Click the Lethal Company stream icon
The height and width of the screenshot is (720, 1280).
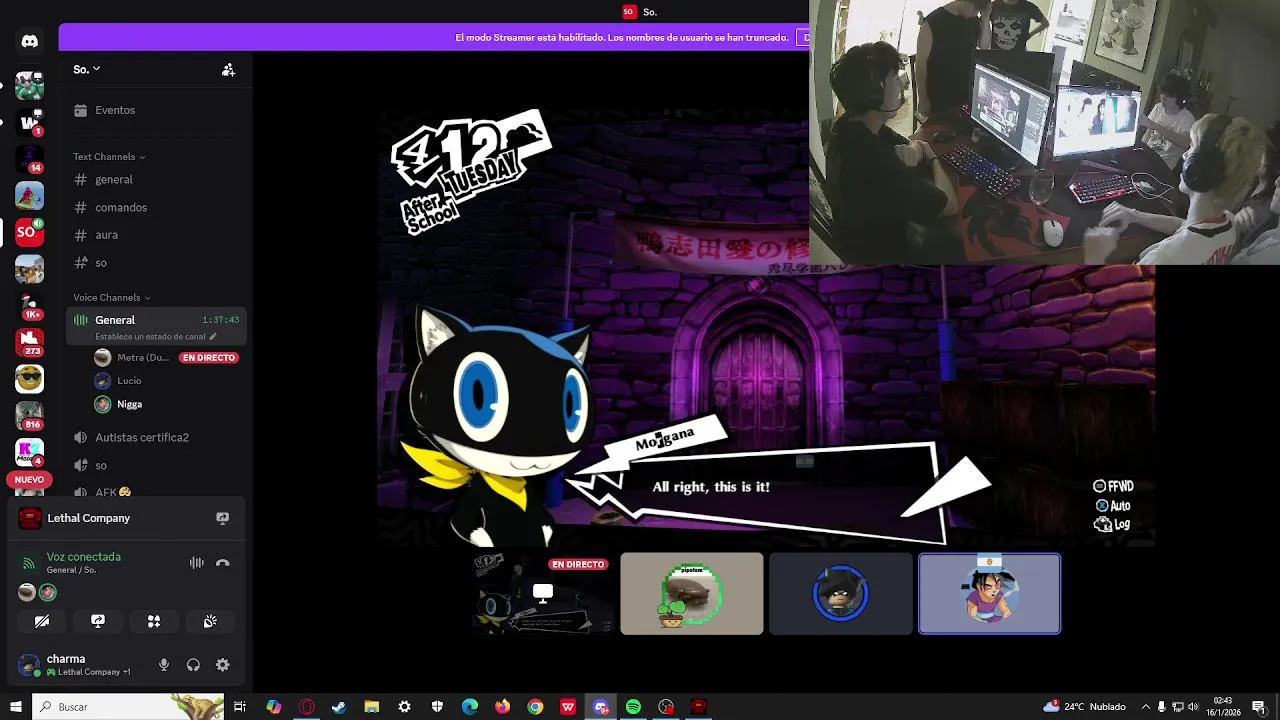click(x=223, y=518)
